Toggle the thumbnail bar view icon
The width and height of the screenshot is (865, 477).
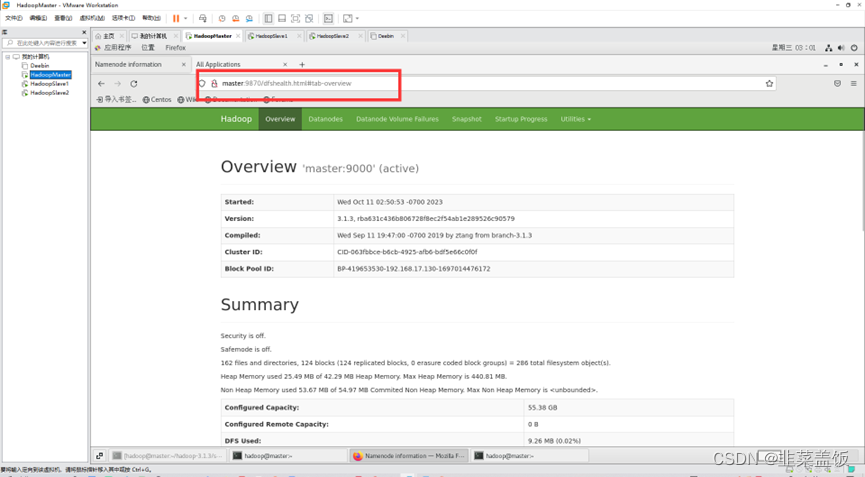point(282,18)
